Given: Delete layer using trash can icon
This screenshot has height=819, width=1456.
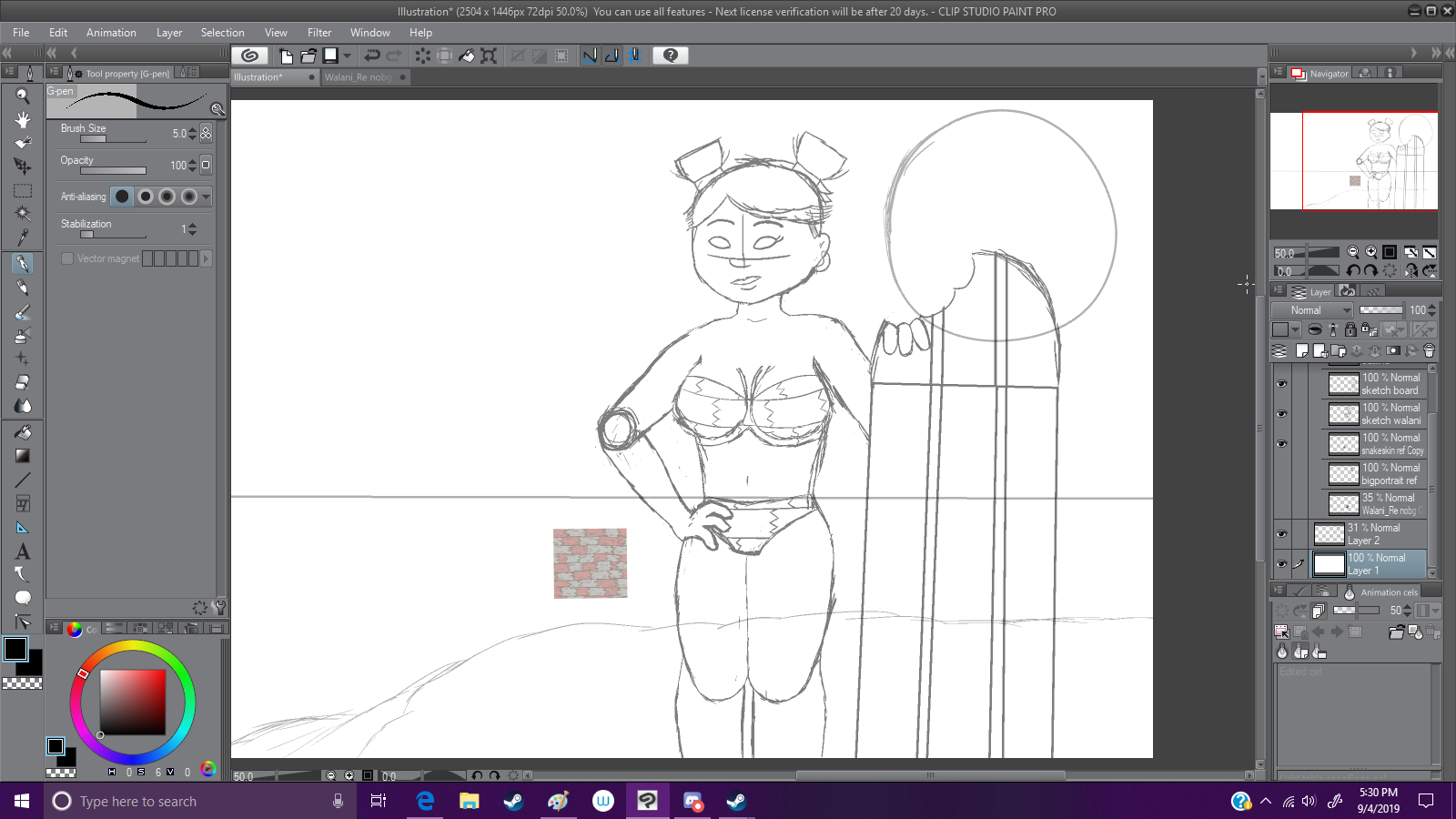Looking at the screenshot, I should pyautogui.click(x=1429, y=350).
